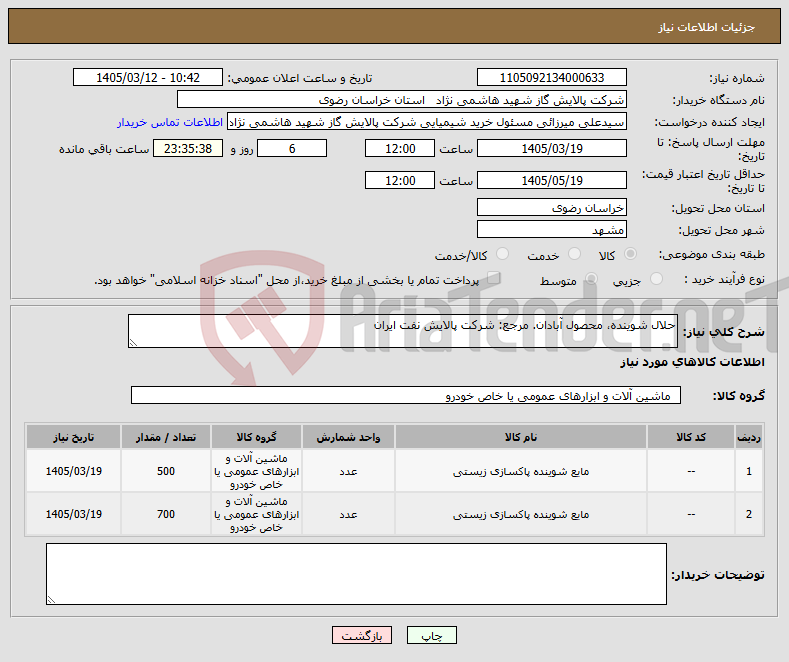
Task: Click row number 2 cell
Action: click(749, 514)
